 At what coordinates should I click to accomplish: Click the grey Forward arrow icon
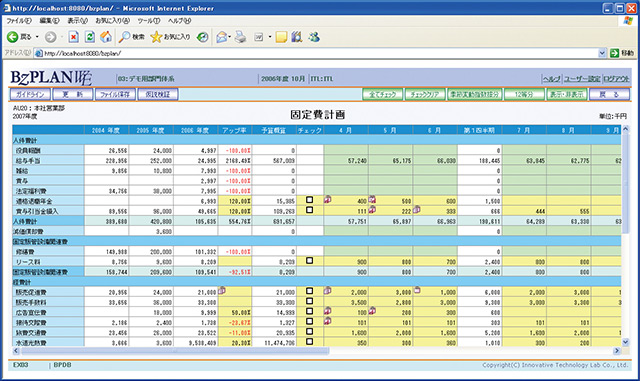coord(51,37)
